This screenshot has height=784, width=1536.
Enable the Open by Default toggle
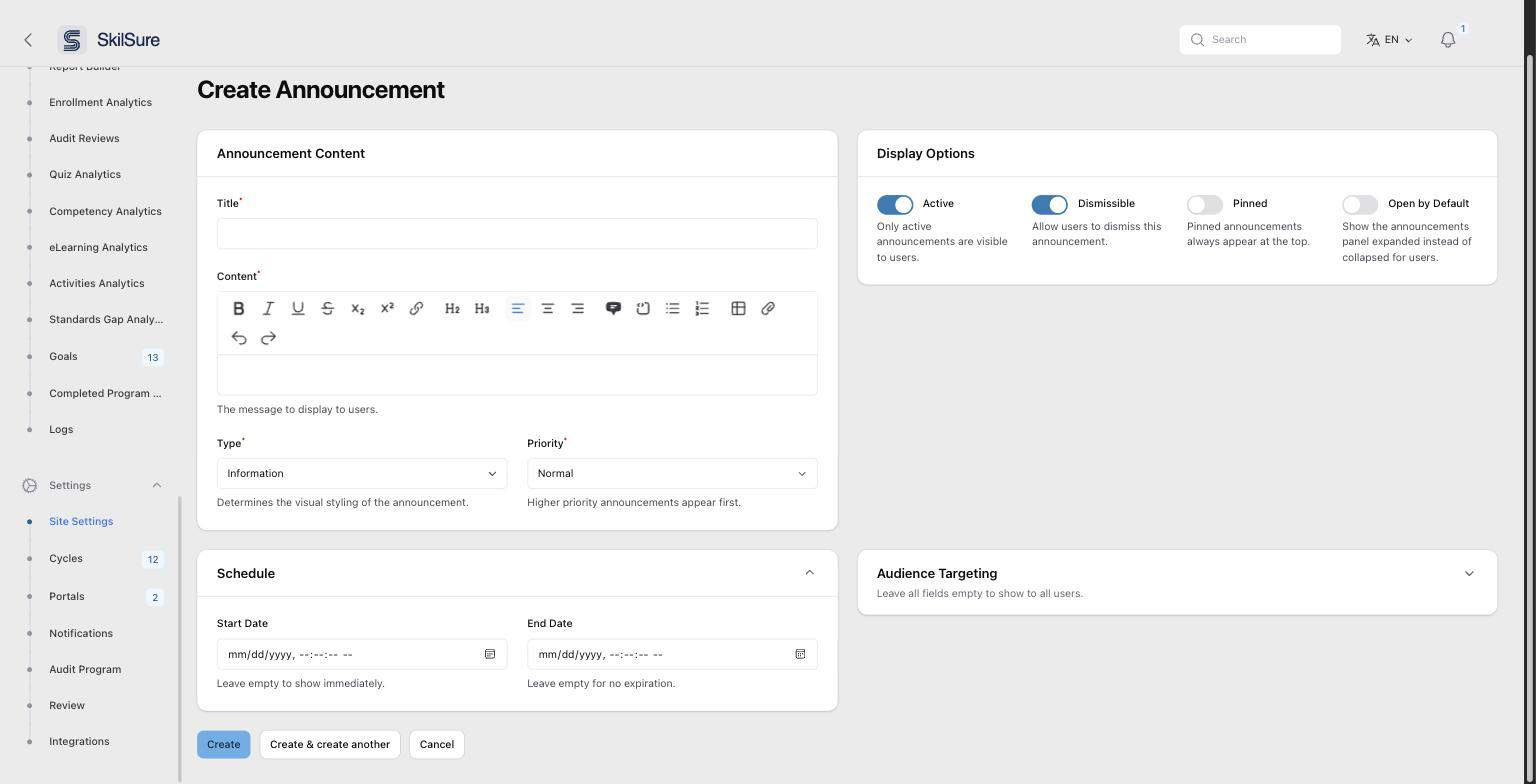[x=1360, y=204]
